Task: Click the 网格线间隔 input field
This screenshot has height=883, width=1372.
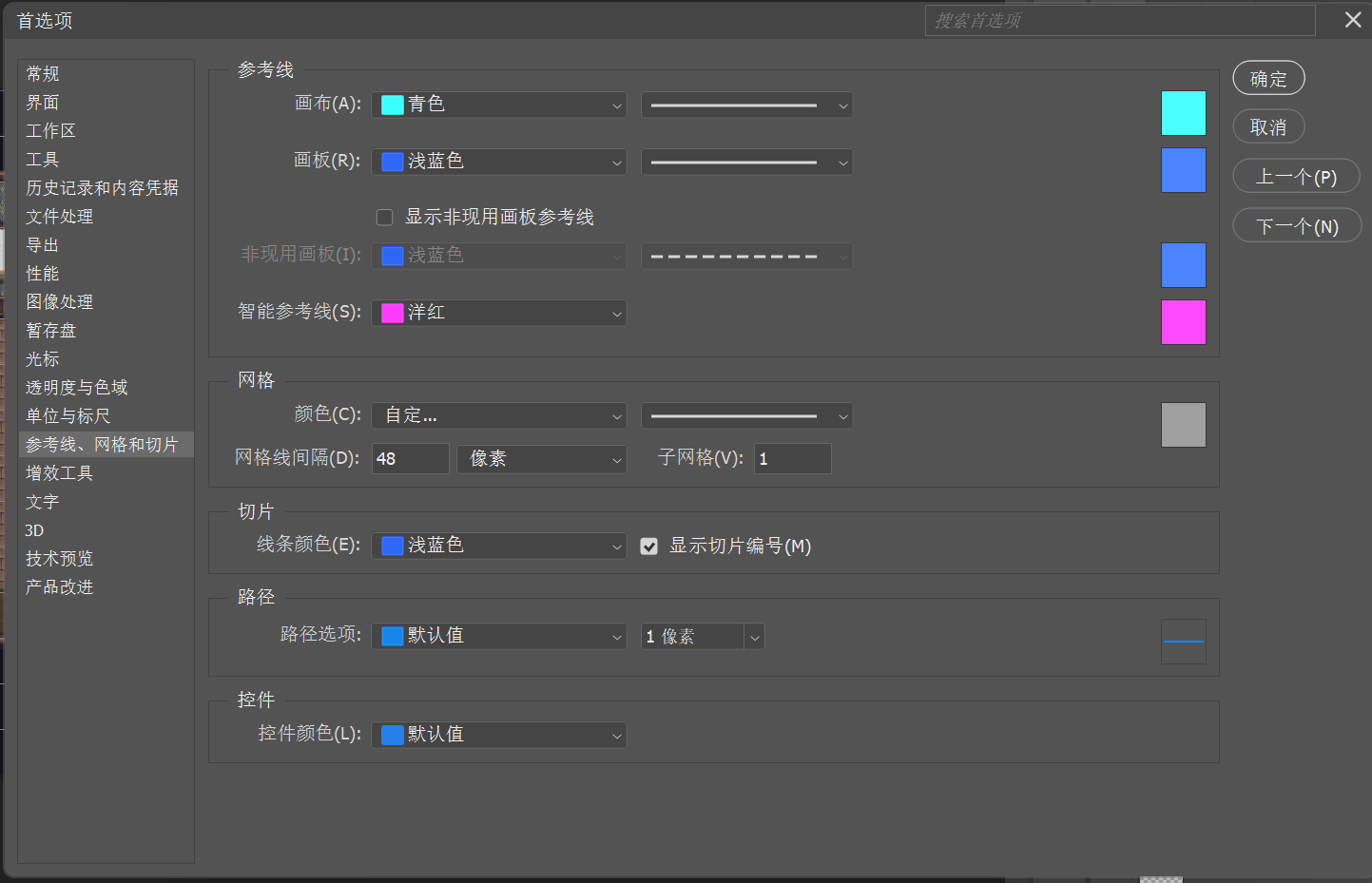Action: point(411,459)
